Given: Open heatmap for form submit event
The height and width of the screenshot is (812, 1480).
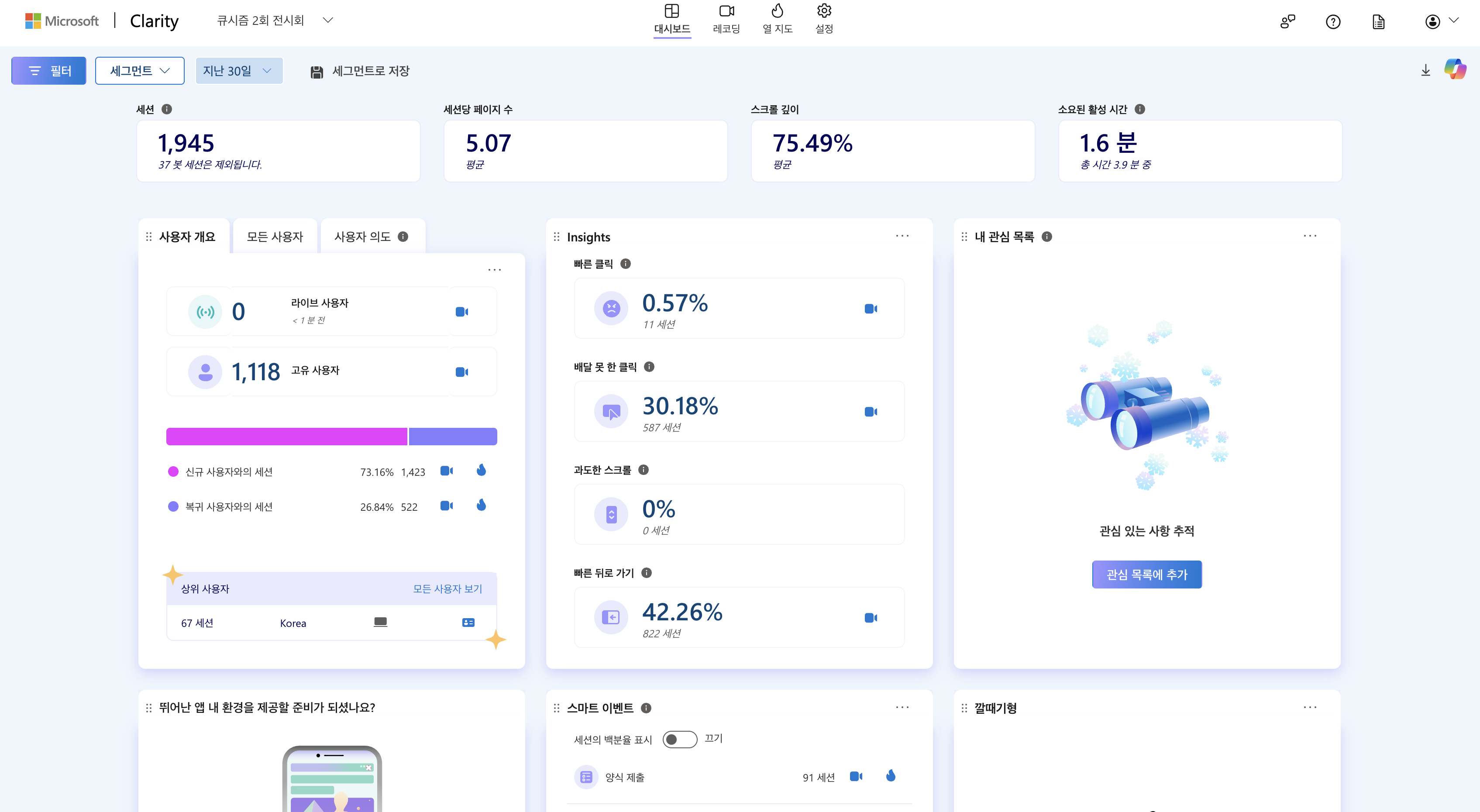Looking at the screenshot, I should pyautogui.click(x=891, y=776).
